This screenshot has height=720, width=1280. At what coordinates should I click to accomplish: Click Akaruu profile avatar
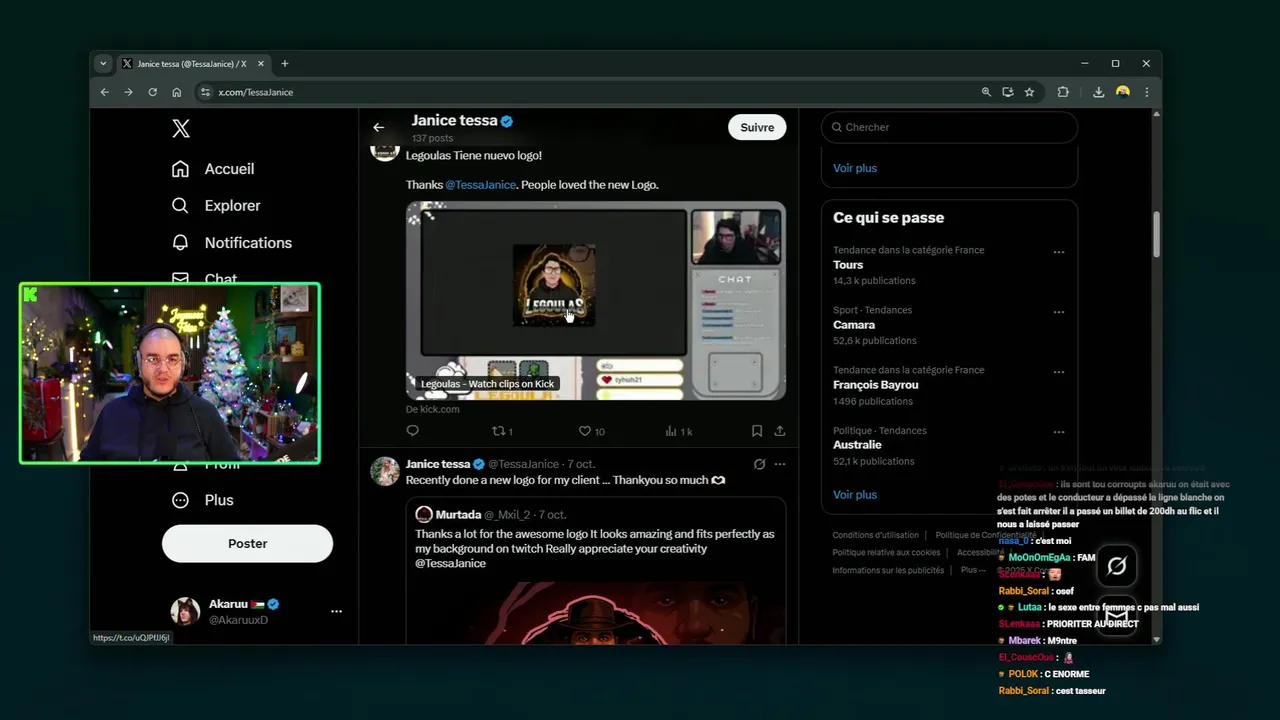[185, 611]
